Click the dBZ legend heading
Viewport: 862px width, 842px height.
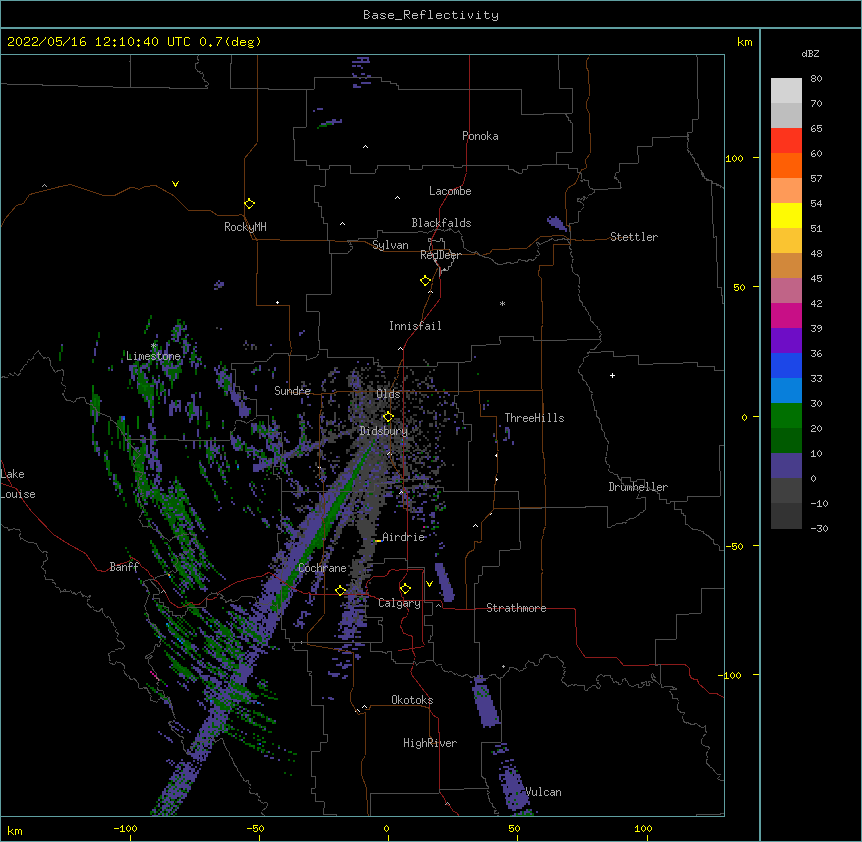[810, 53]
